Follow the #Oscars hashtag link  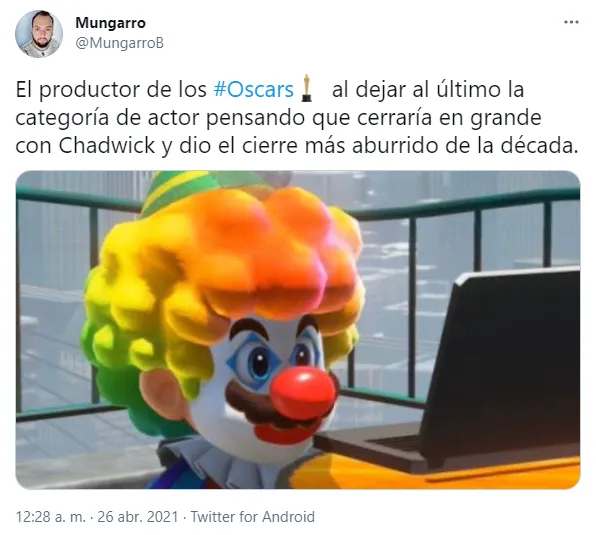click(x=254, y=90)
